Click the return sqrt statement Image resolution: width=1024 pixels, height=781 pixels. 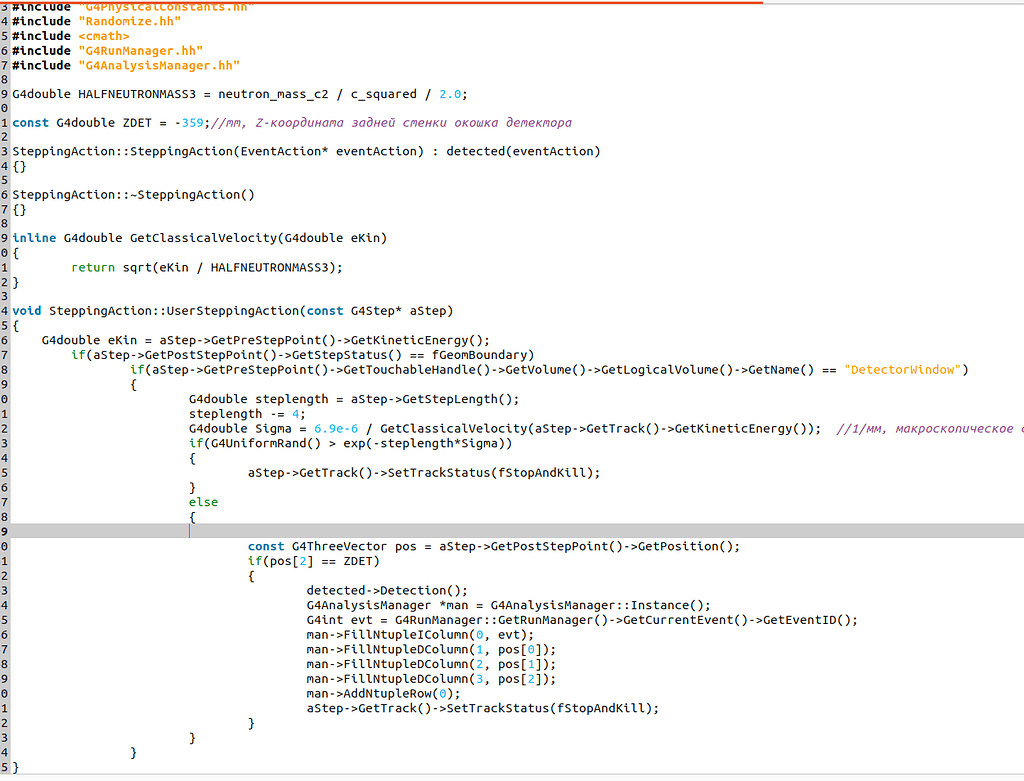206,267
